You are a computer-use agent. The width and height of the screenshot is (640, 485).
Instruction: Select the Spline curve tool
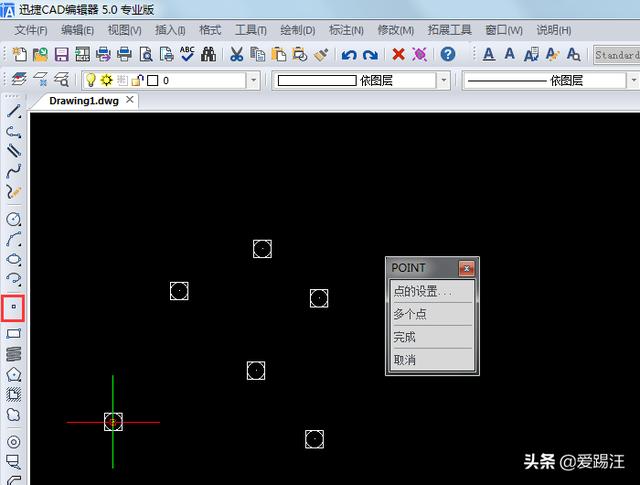coord(13,170)
